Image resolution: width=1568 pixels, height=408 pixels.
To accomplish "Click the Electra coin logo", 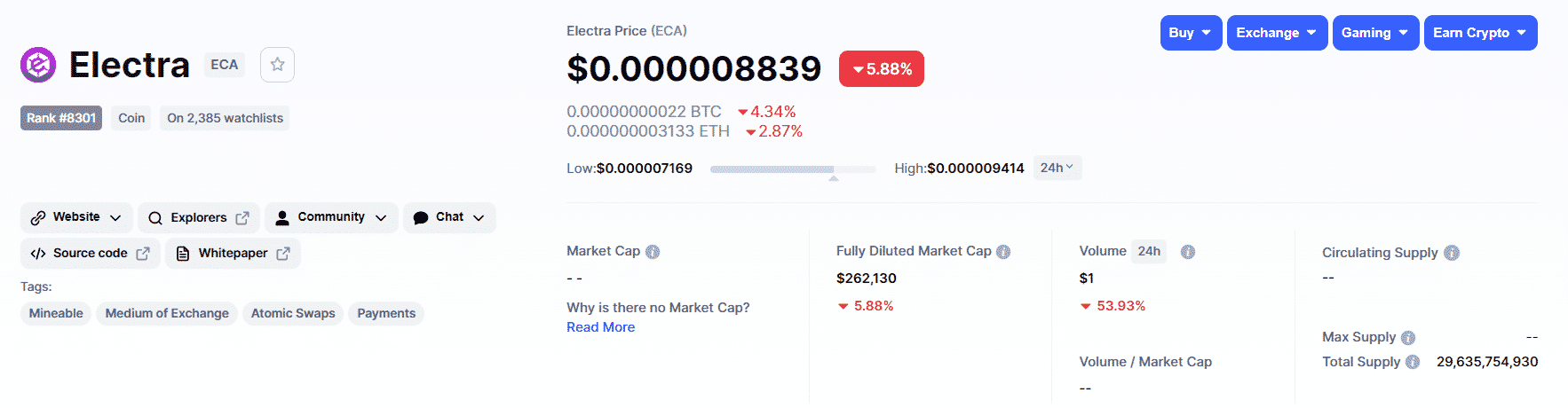I will point(38,65).
